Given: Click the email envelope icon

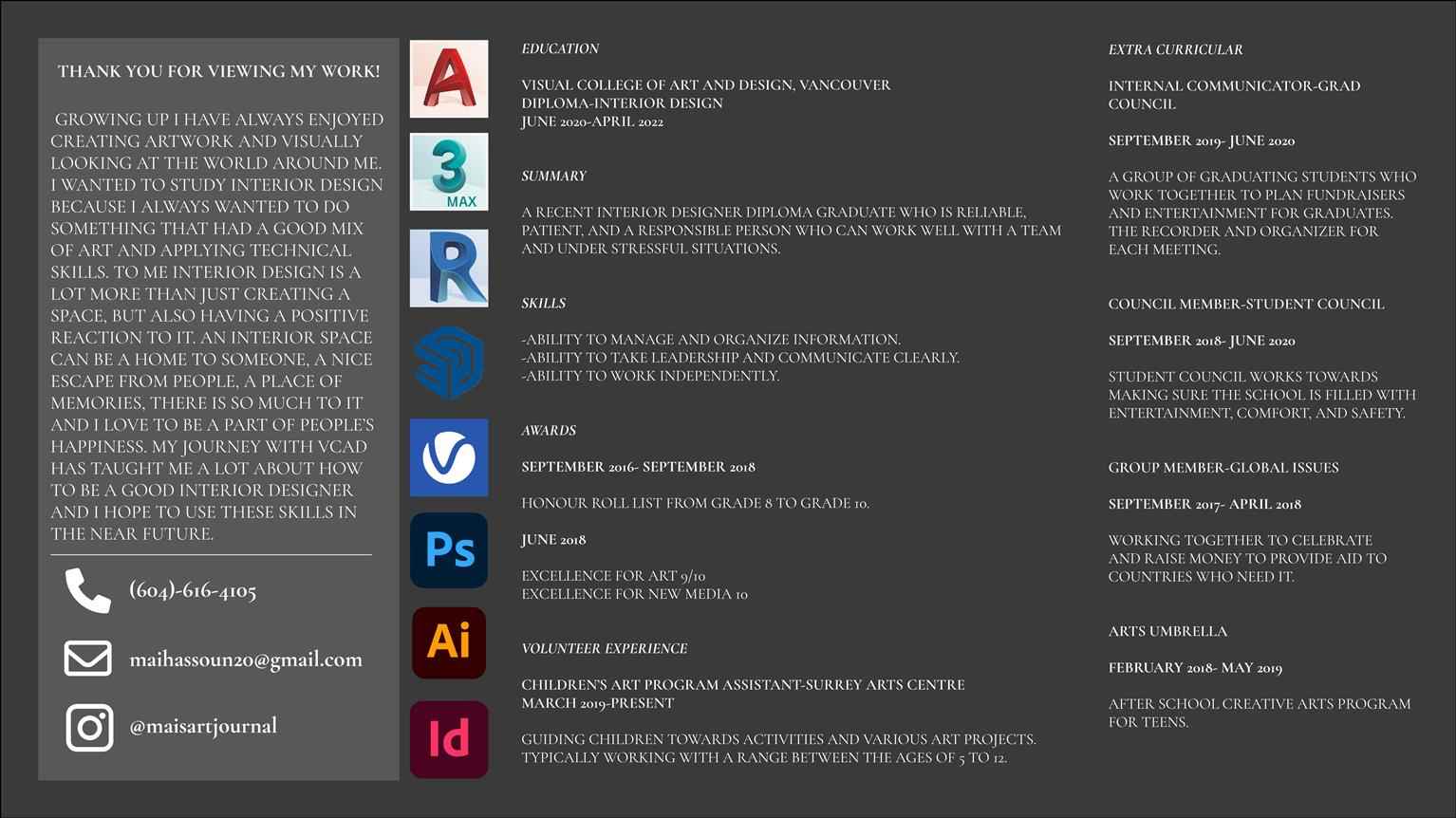Looking at the screenshot, I should point(88,659).
